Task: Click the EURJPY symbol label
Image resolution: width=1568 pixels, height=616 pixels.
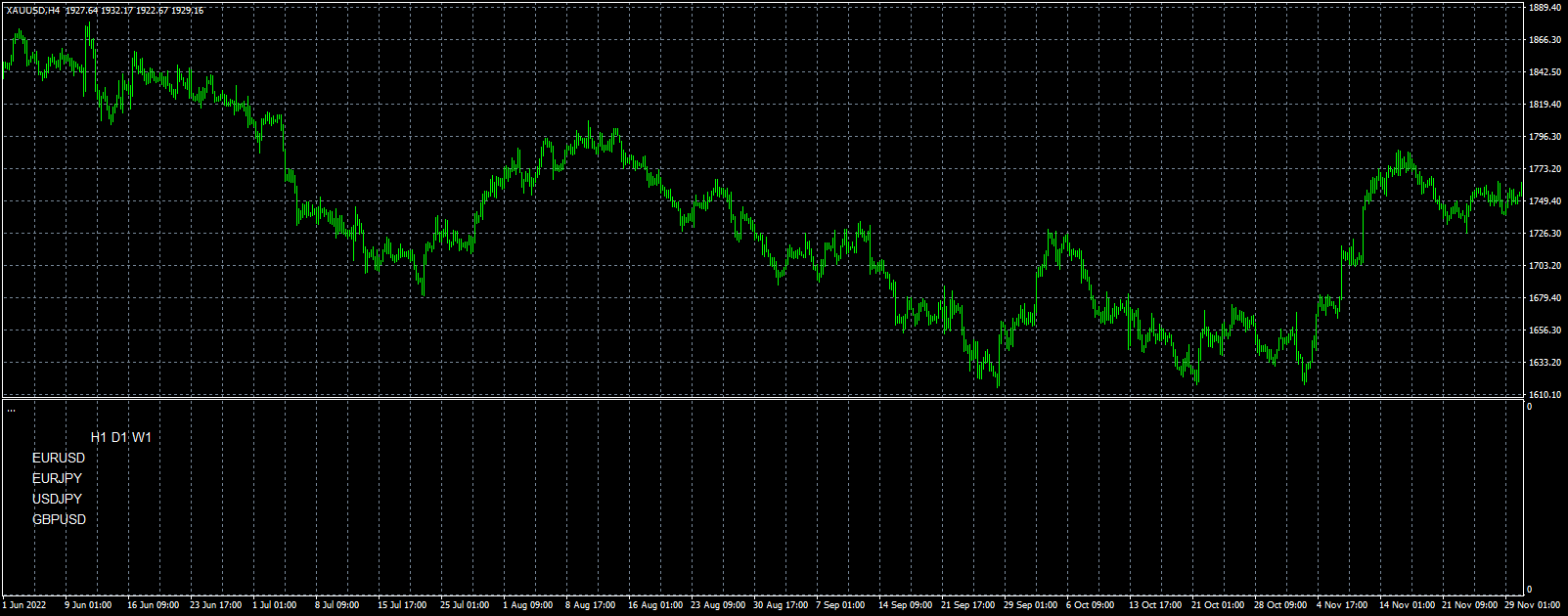Action: [x=57, y=478]
